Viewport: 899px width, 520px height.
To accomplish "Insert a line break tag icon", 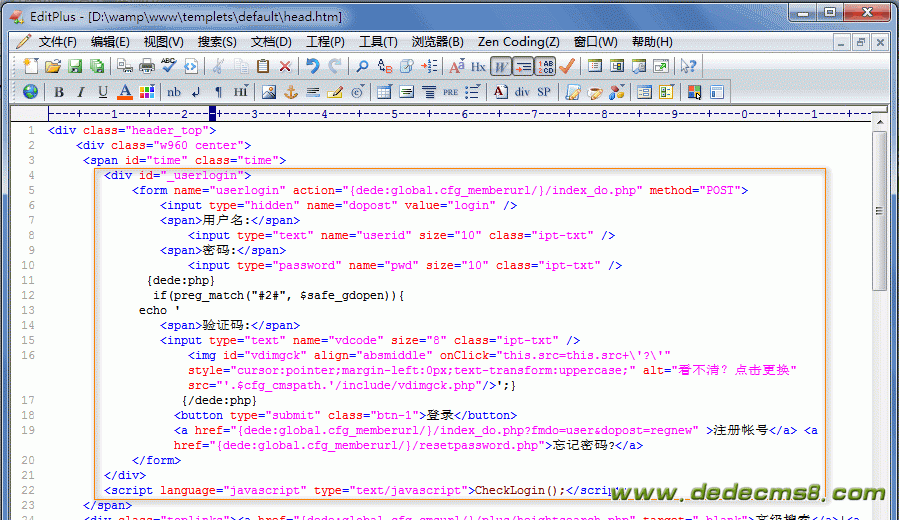I will pyautogui.click(x=196, y=92).
